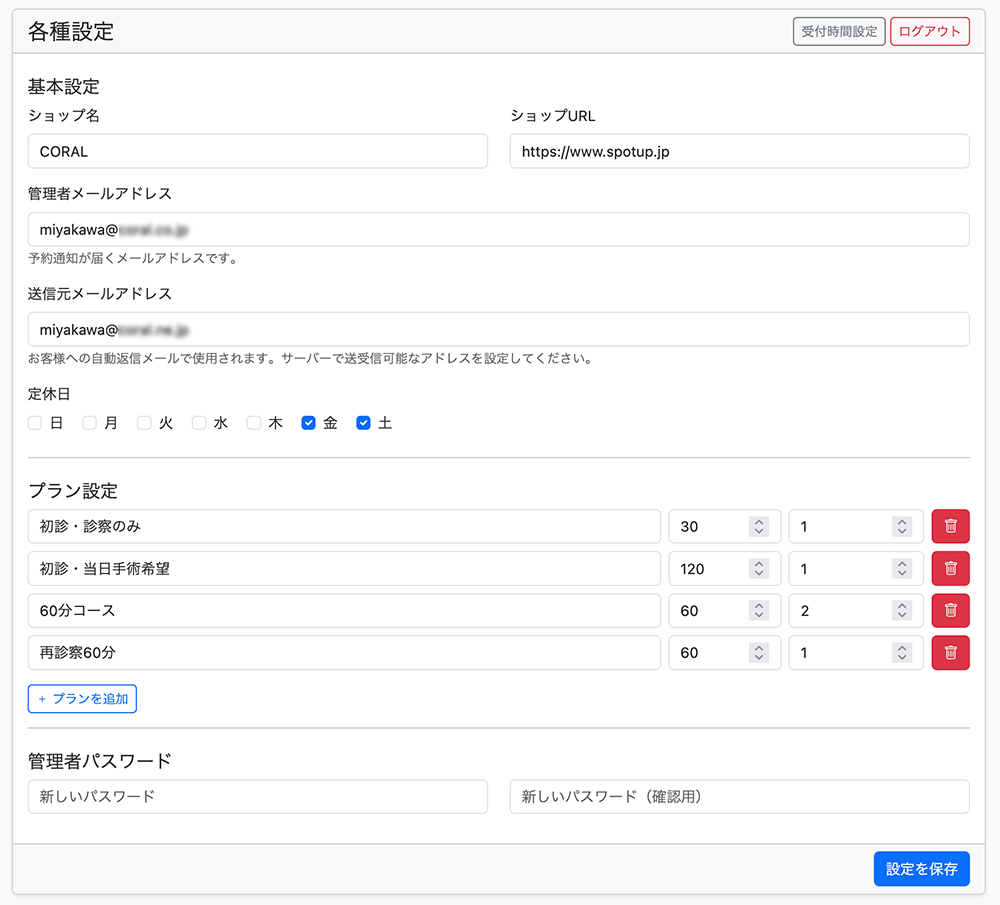Toggle the 金 closed-day checkbox
This screenshot has height=905, width=1000.
click(309, 423)
